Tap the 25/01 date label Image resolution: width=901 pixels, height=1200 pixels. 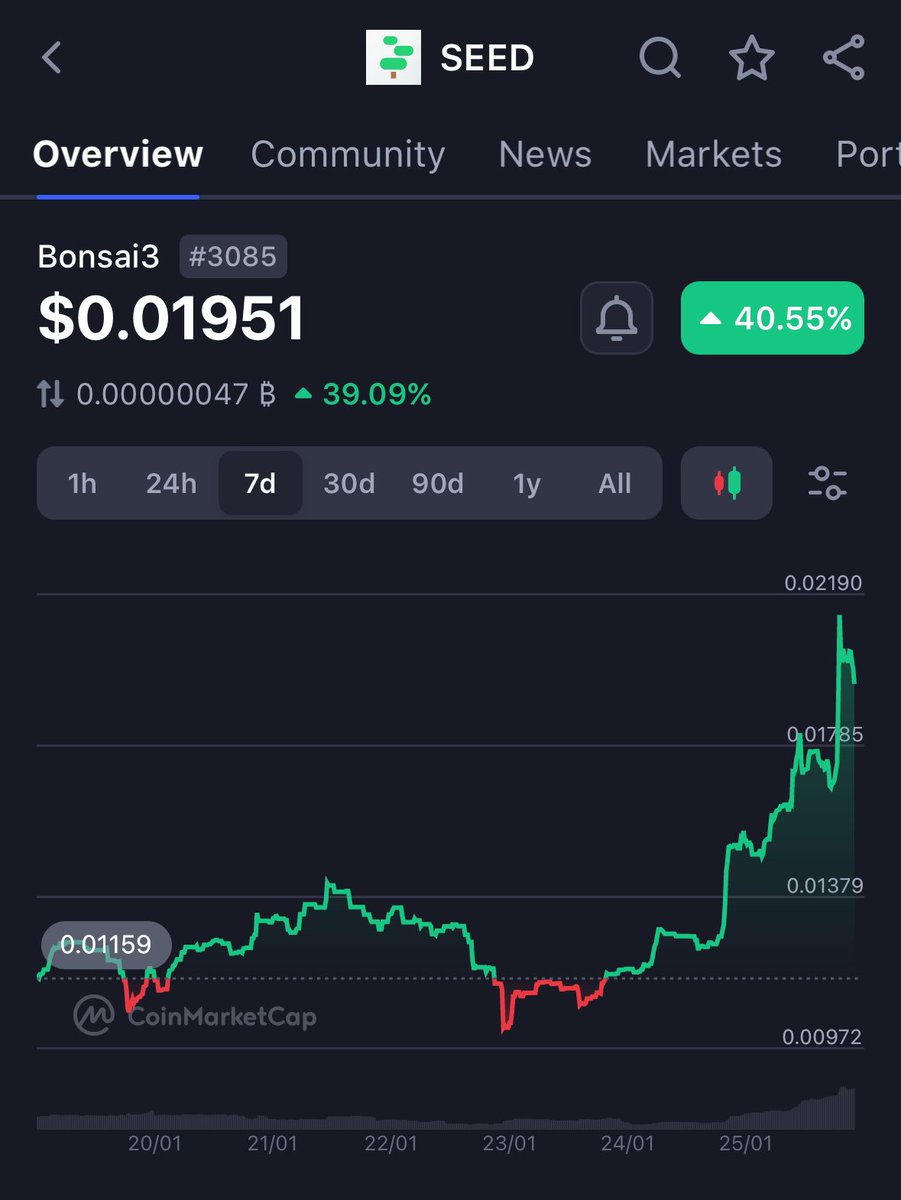pyautogui.click(x=746, y=1142)
